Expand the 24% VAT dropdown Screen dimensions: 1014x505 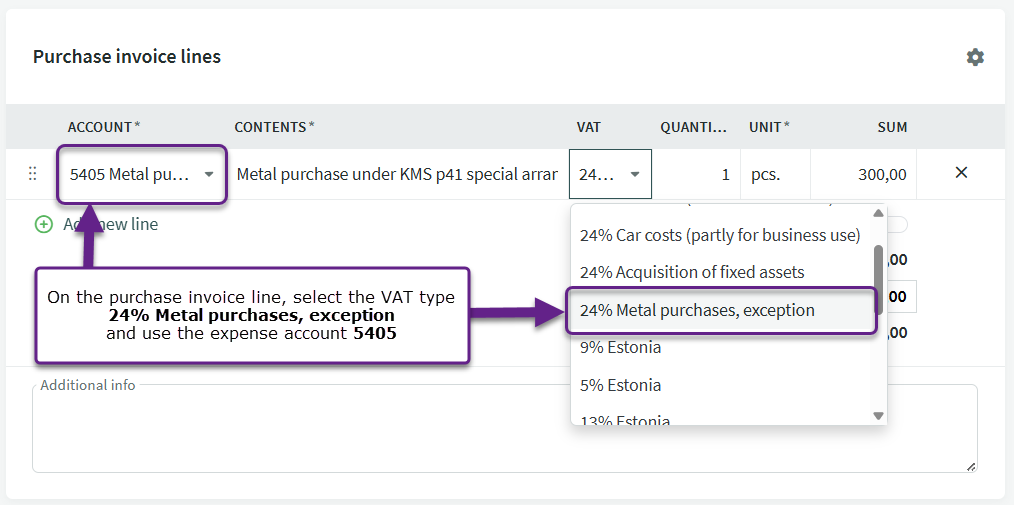coord(610,174)
